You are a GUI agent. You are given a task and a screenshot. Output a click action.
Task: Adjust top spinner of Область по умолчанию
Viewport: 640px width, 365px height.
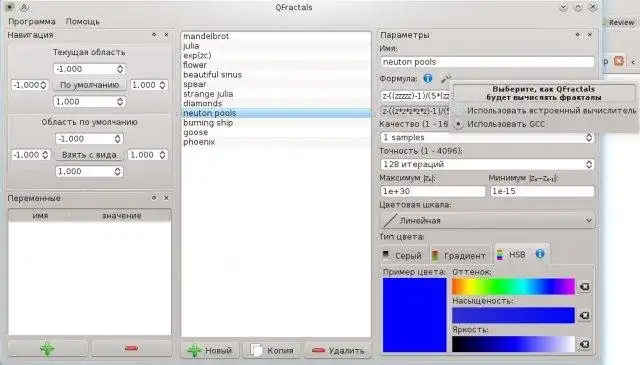(89, 139)
